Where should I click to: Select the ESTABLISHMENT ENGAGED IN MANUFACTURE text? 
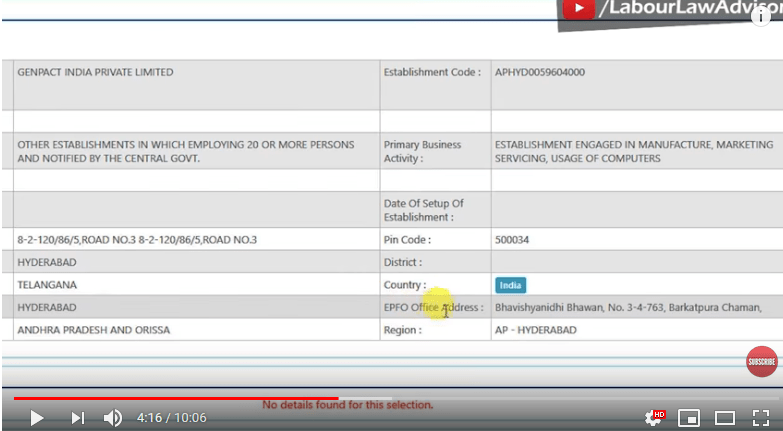[634, 151]
